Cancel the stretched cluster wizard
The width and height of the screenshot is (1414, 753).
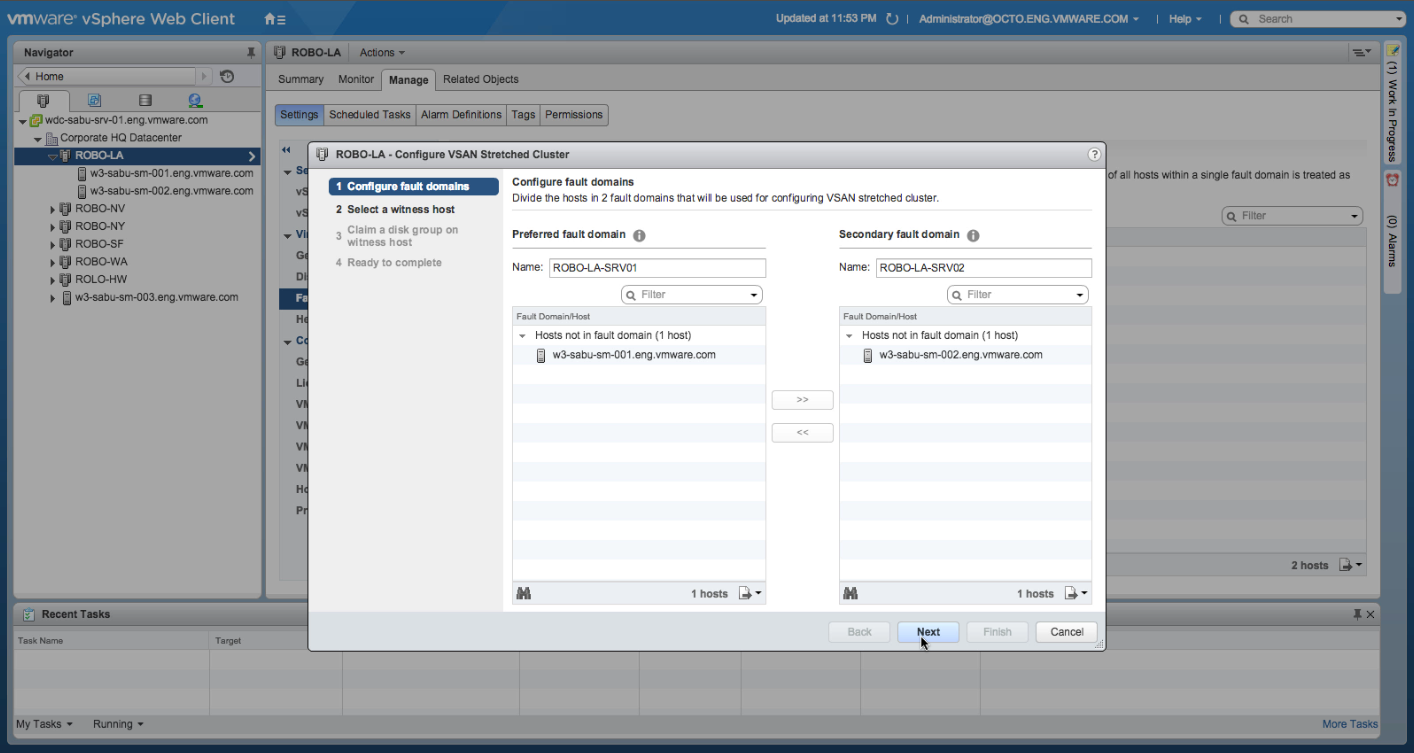coord(1066,632)
